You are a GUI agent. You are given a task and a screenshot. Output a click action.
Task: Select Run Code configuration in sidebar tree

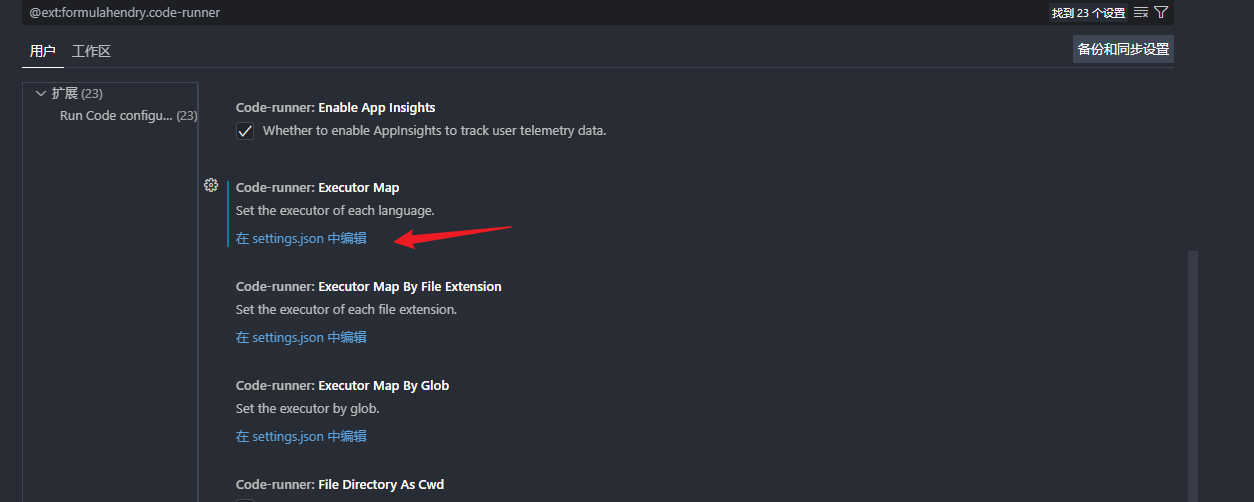(x=118, y=116)
